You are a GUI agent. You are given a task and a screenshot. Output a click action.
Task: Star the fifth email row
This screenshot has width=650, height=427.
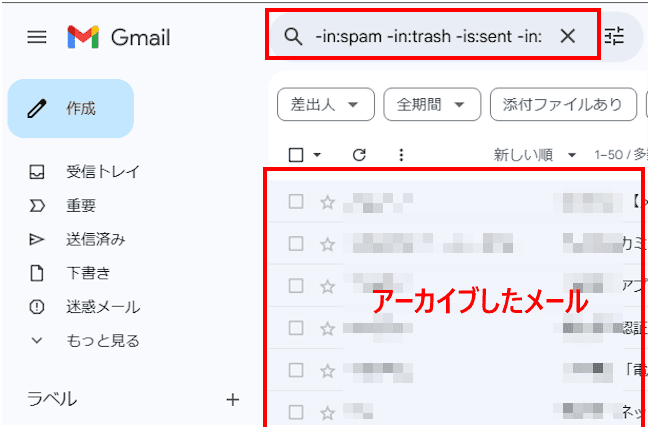(327, 370)
